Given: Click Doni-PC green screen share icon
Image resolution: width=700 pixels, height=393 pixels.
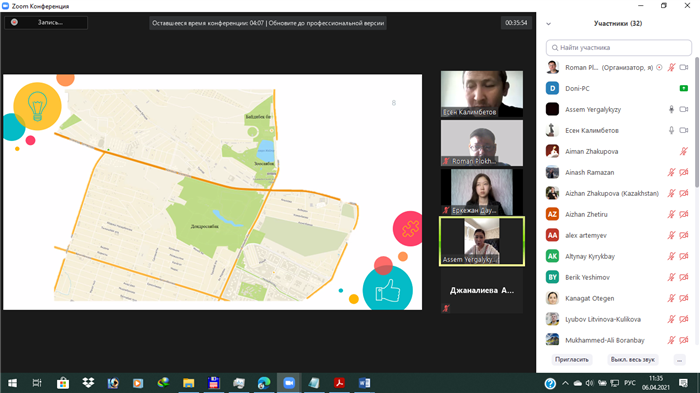Looking at the screenshot, I should click(x=683, y=88).
